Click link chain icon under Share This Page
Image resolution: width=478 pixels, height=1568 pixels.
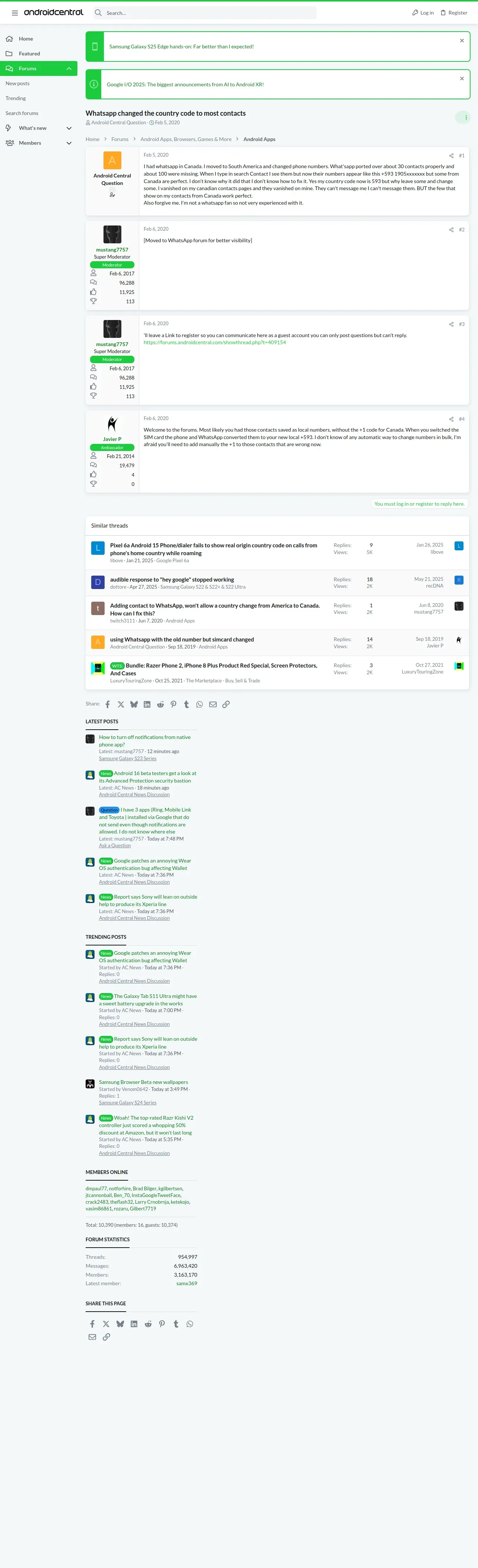point(106,1337)
